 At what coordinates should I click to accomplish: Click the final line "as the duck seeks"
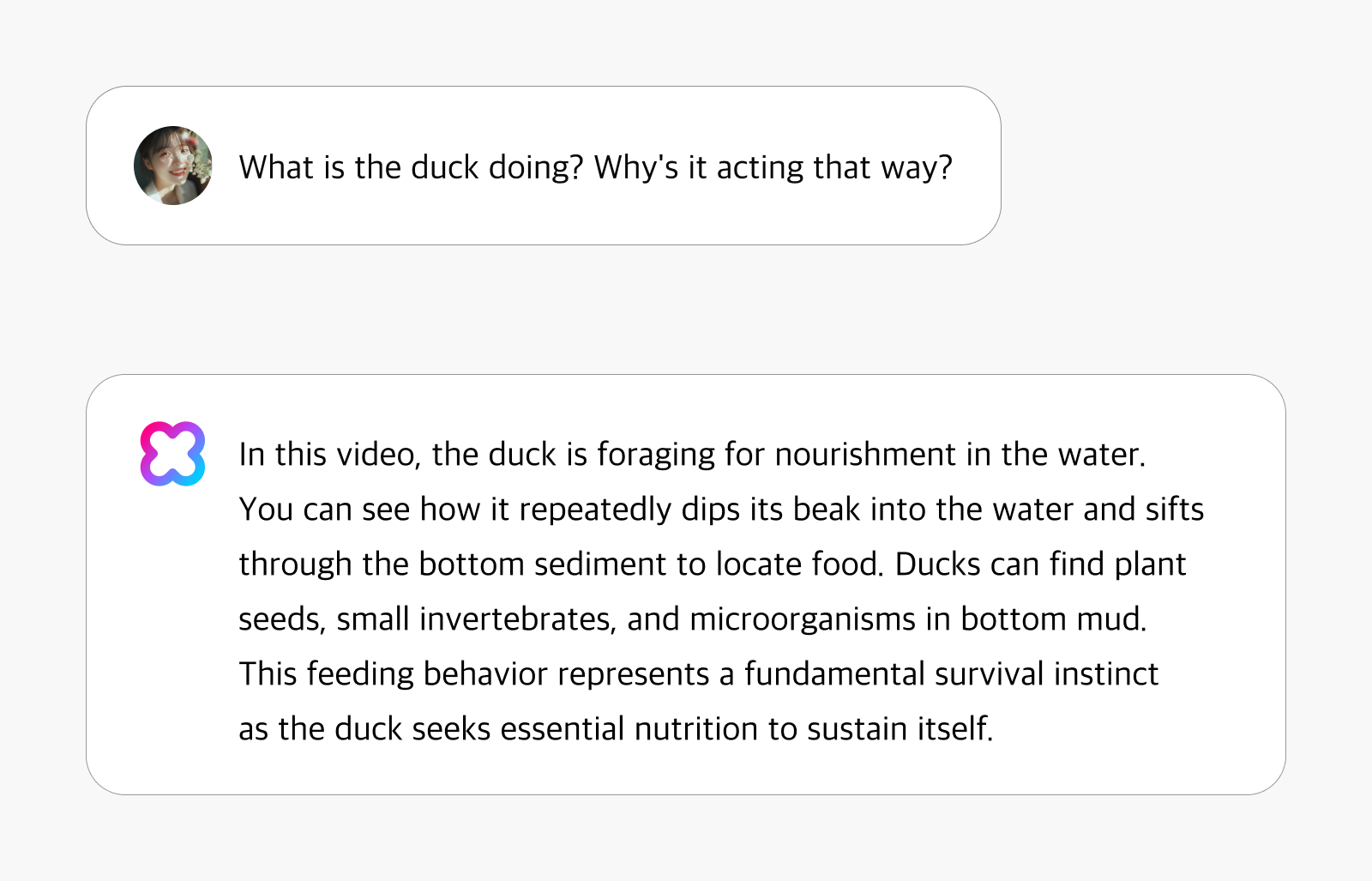point(616,729)
